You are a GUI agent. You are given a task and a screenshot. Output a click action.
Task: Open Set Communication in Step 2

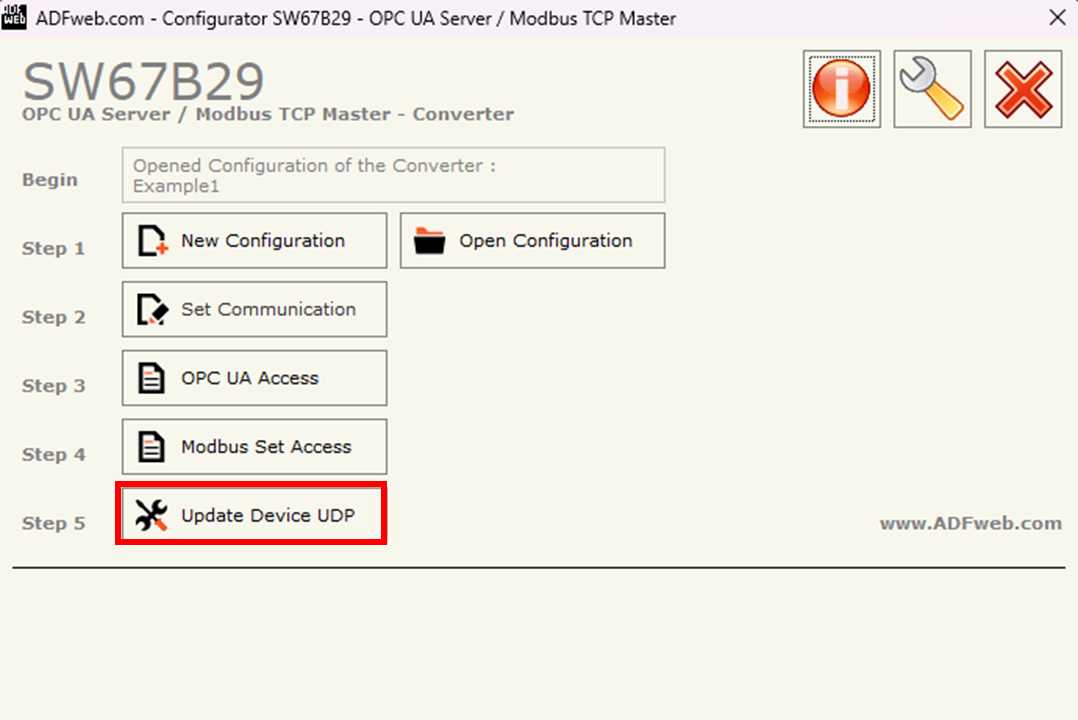[x=254, y=309]
